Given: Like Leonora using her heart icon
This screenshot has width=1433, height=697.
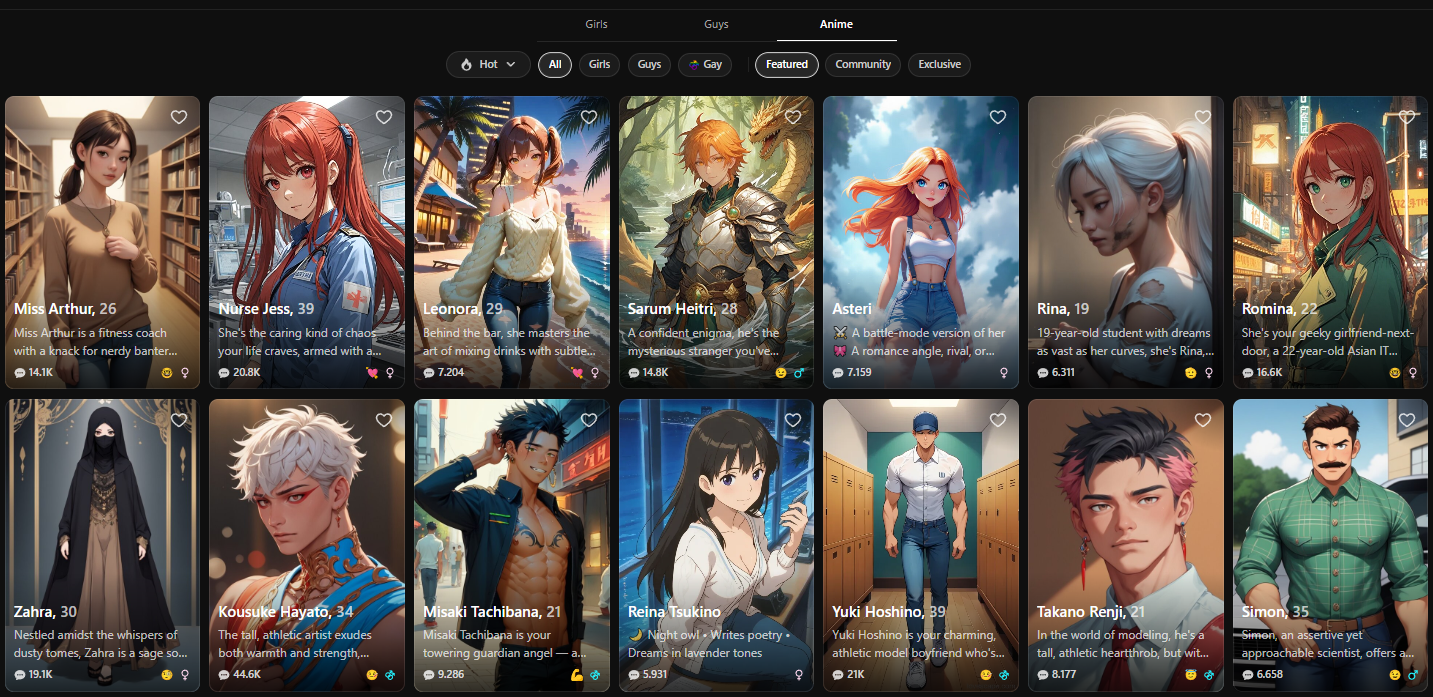Looking at the screenshot, I should tap(588, 117).
